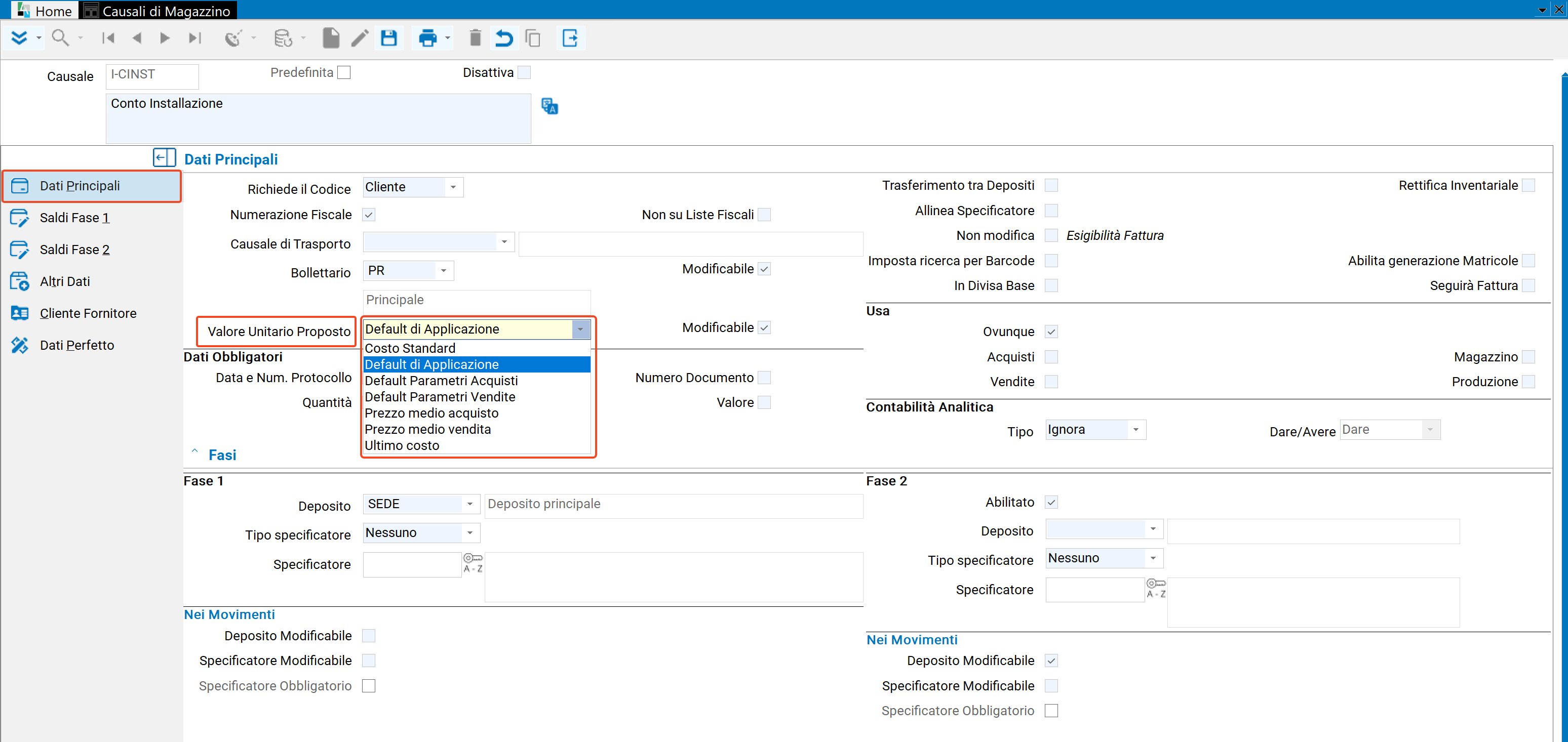Collapse the Fasi section
The image size is (1568, 742).
(x=195, y=452)
